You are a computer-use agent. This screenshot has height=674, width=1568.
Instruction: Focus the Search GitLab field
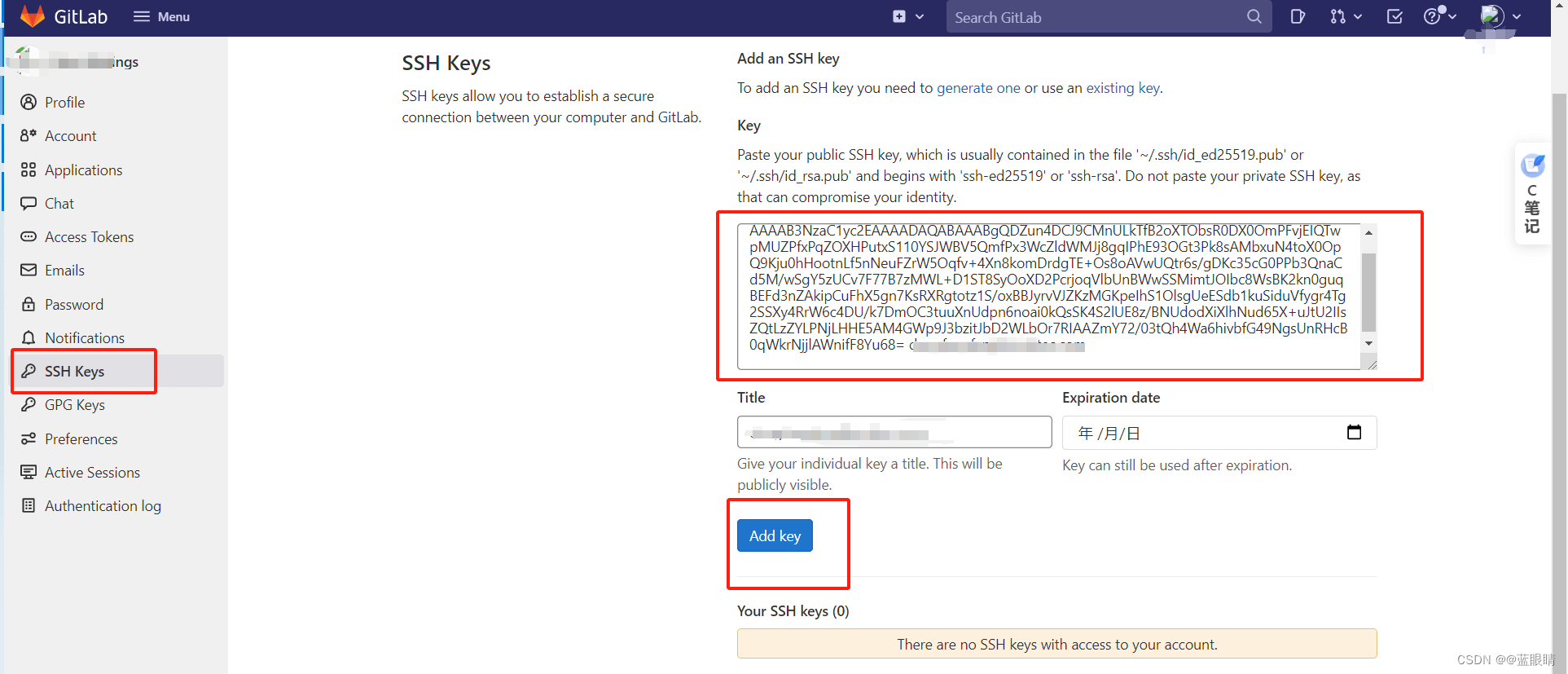point(1109,17)
